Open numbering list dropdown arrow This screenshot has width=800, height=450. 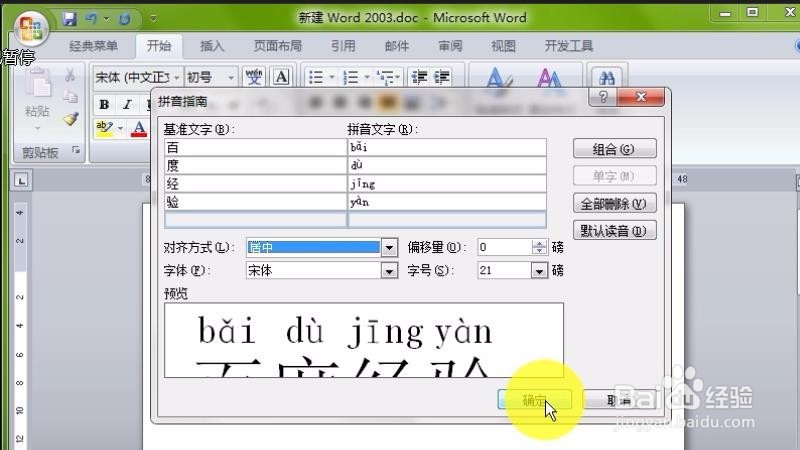(366, 78)
